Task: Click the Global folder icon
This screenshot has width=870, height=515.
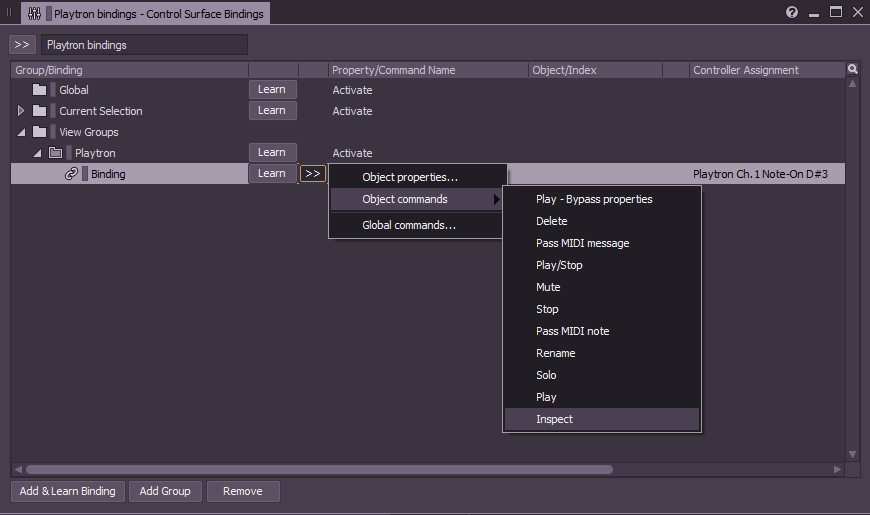Action: coord(39,90)
